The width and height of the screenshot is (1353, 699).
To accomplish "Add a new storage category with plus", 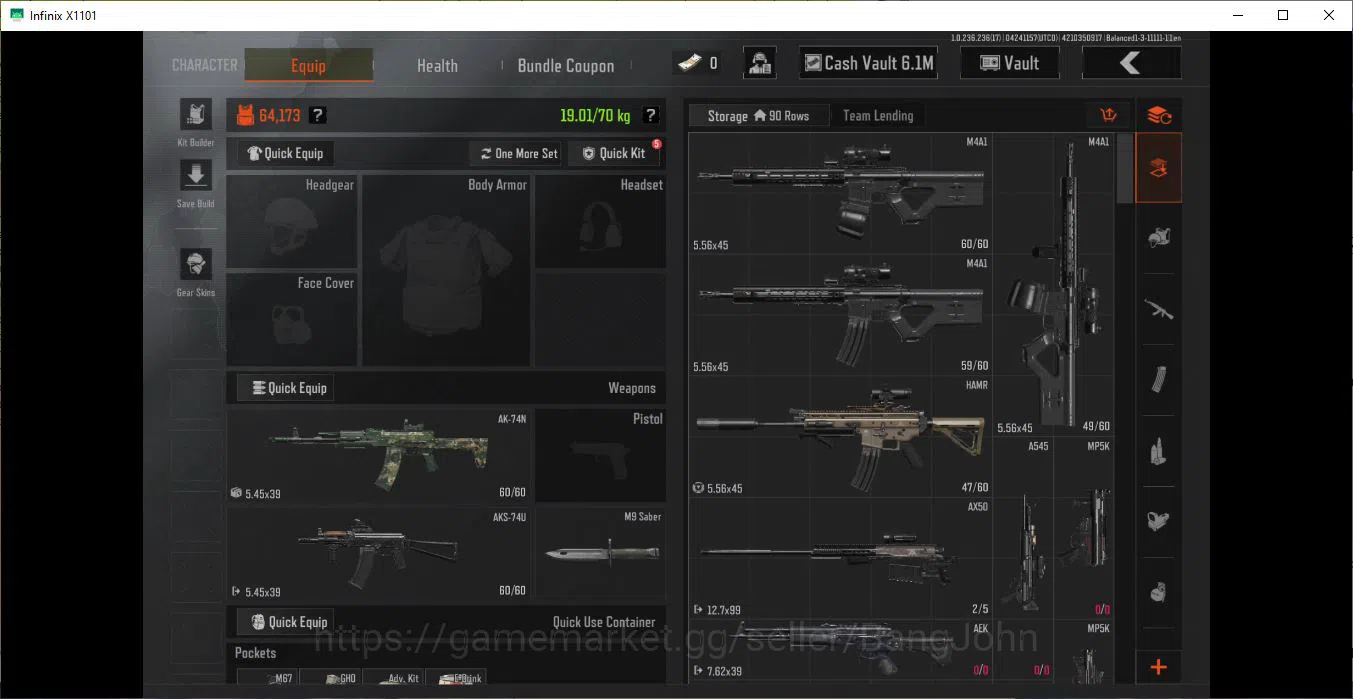I will click(1159, 667).
